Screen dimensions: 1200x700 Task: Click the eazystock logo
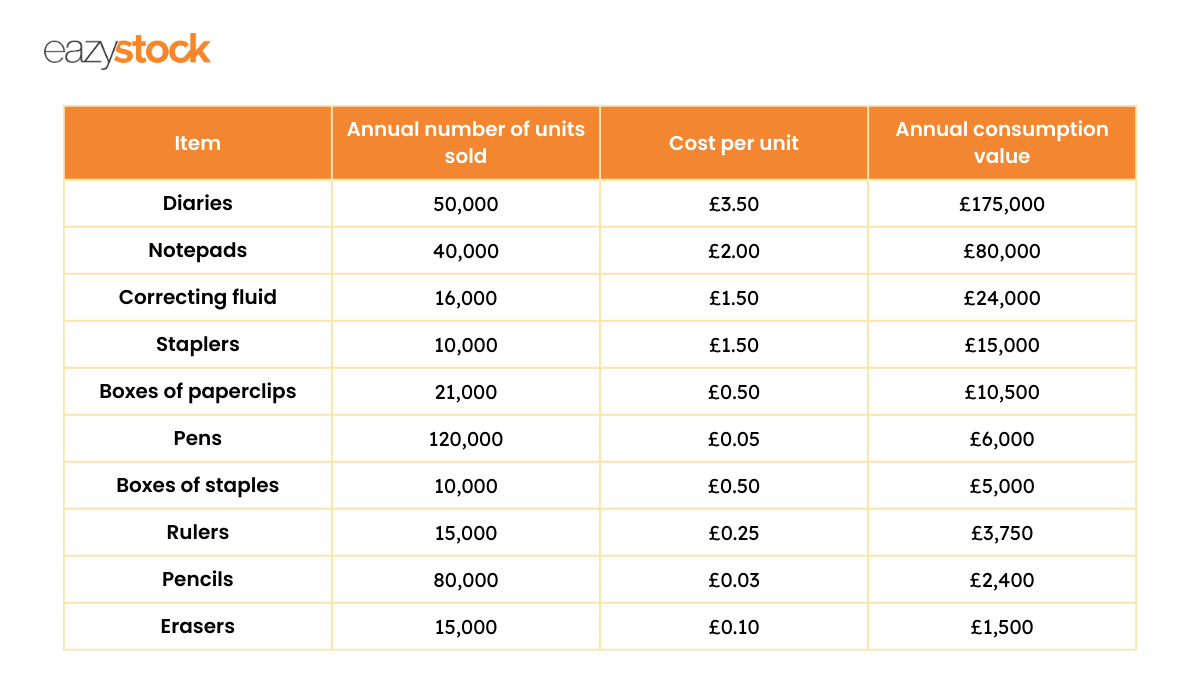tap(127, 51)
